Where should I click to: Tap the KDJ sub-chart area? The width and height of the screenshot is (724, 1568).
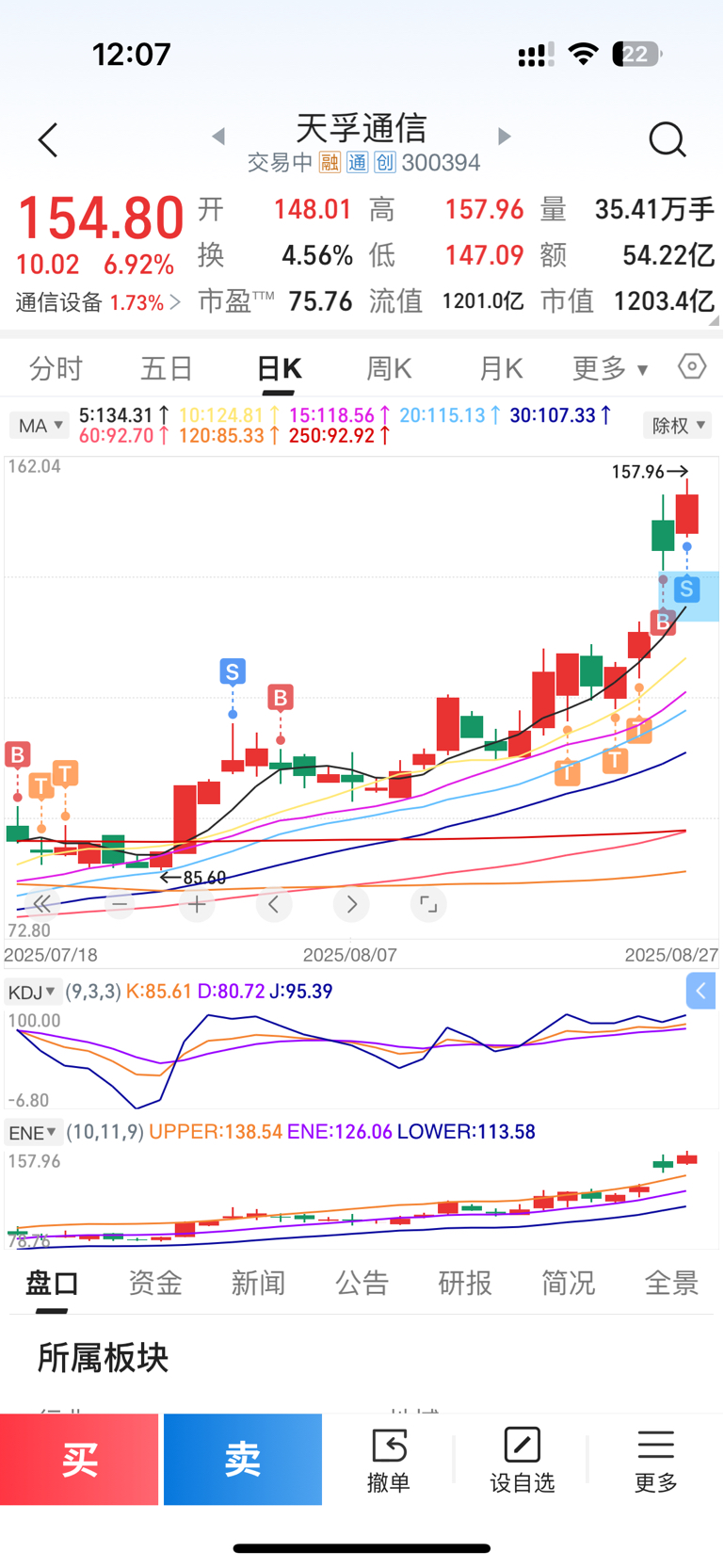pos(362,1059)
